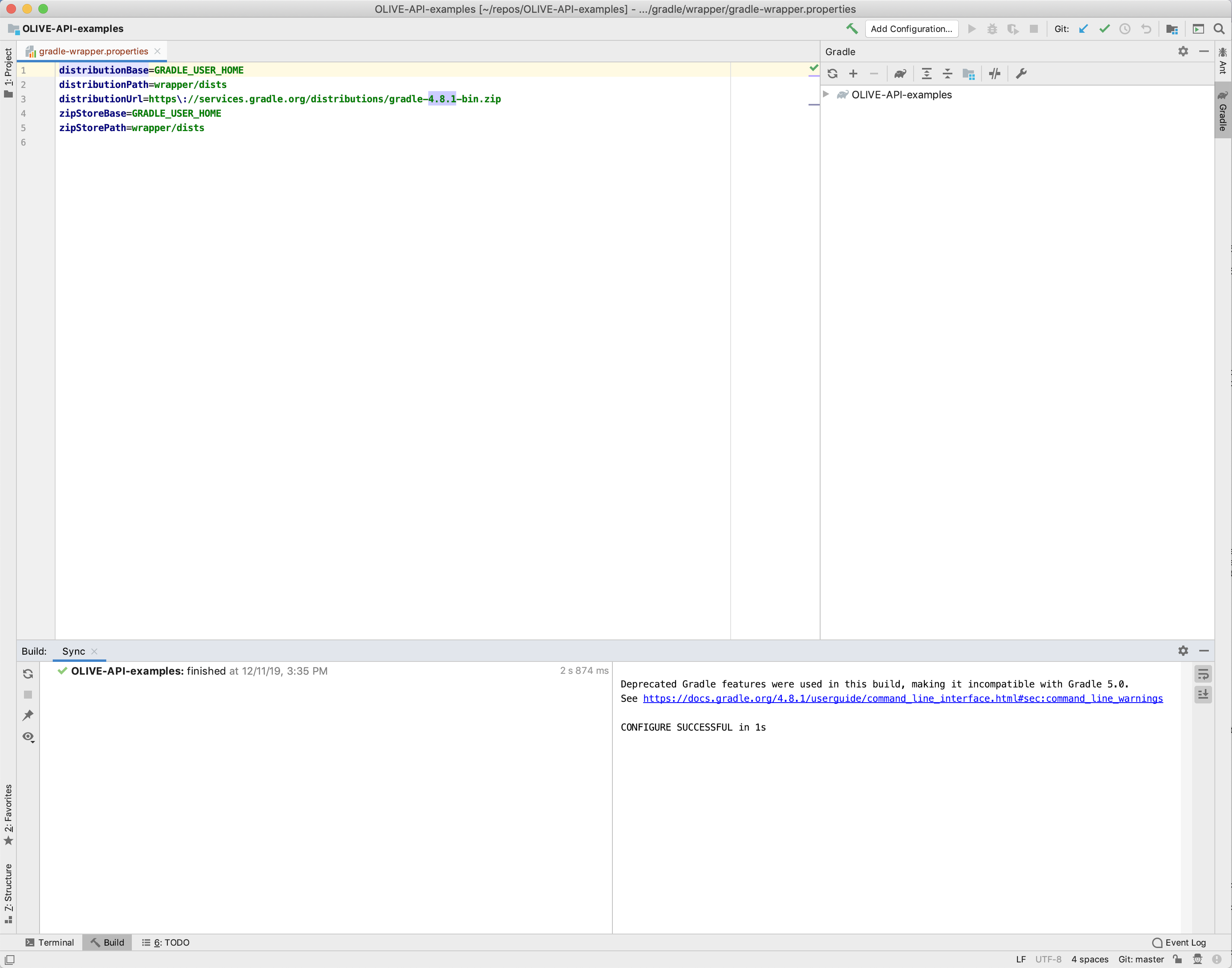The height and width of the screenshot is (968, 1232).
Task: Toggle soft-wrap in build output
Action: (1202, 674)
